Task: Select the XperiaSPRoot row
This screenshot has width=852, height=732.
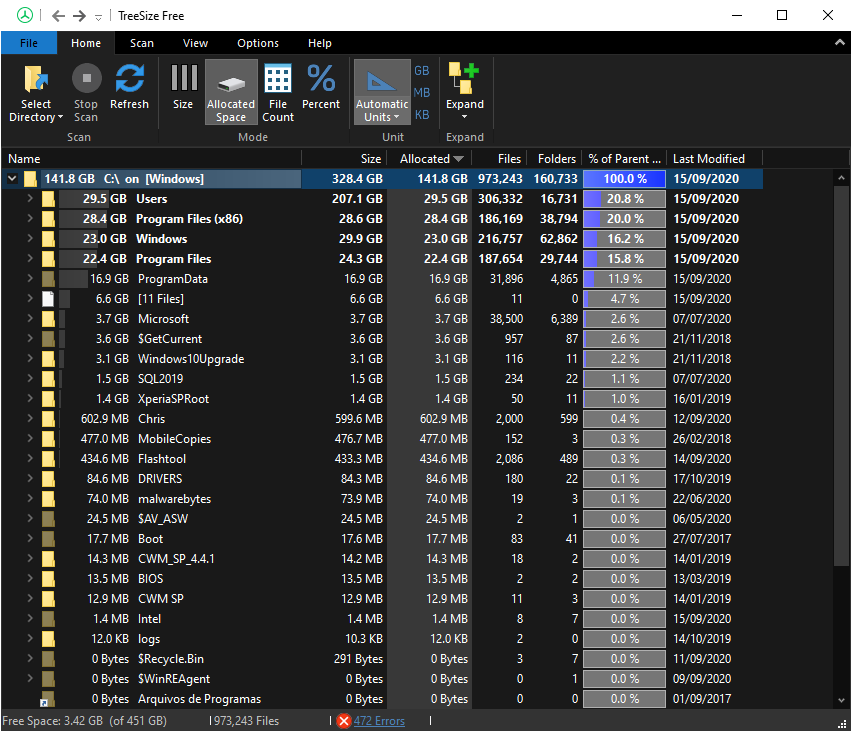Action: click(382, 399)
